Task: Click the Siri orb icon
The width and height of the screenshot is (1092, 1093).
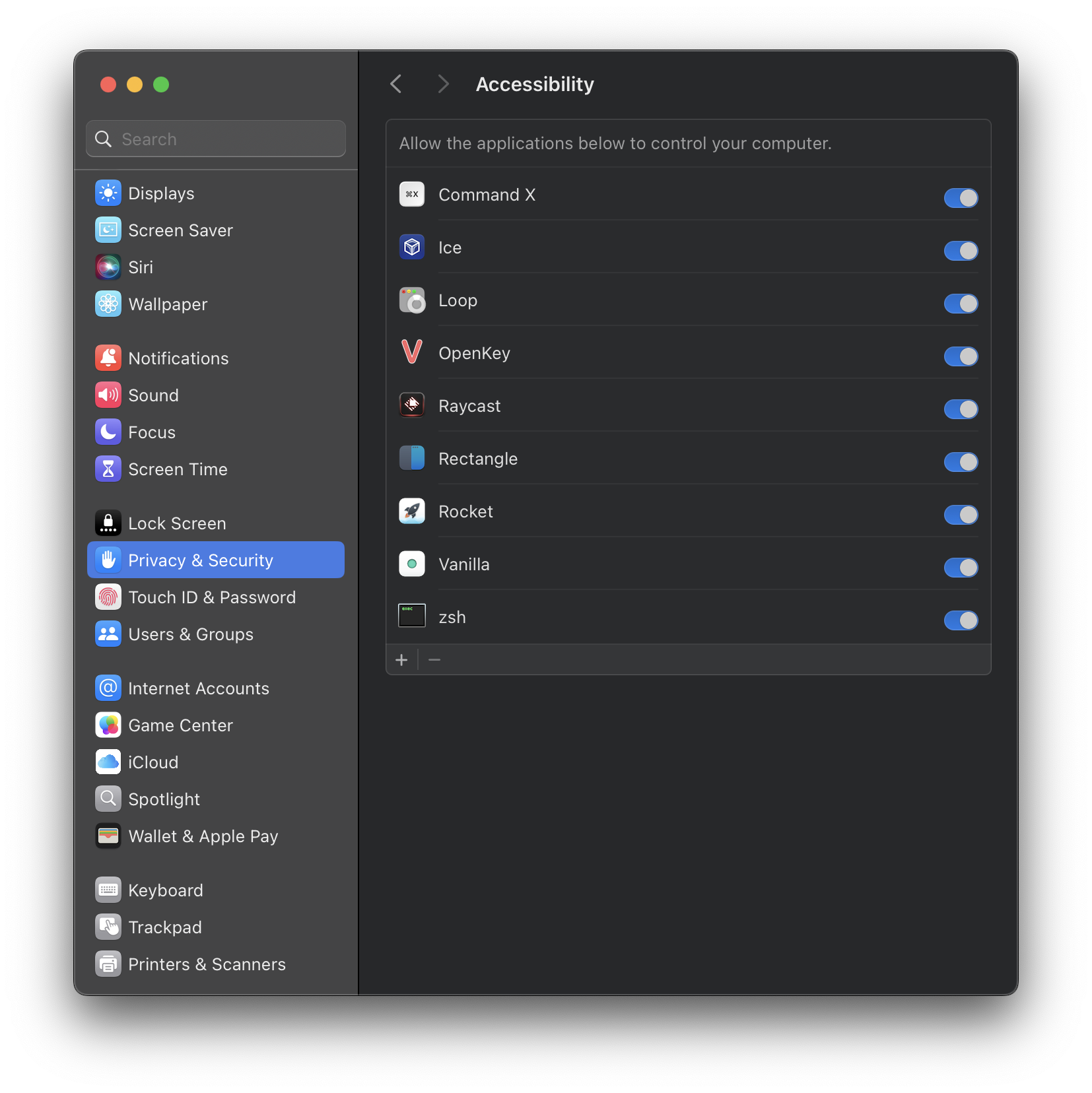Action: 108,267
